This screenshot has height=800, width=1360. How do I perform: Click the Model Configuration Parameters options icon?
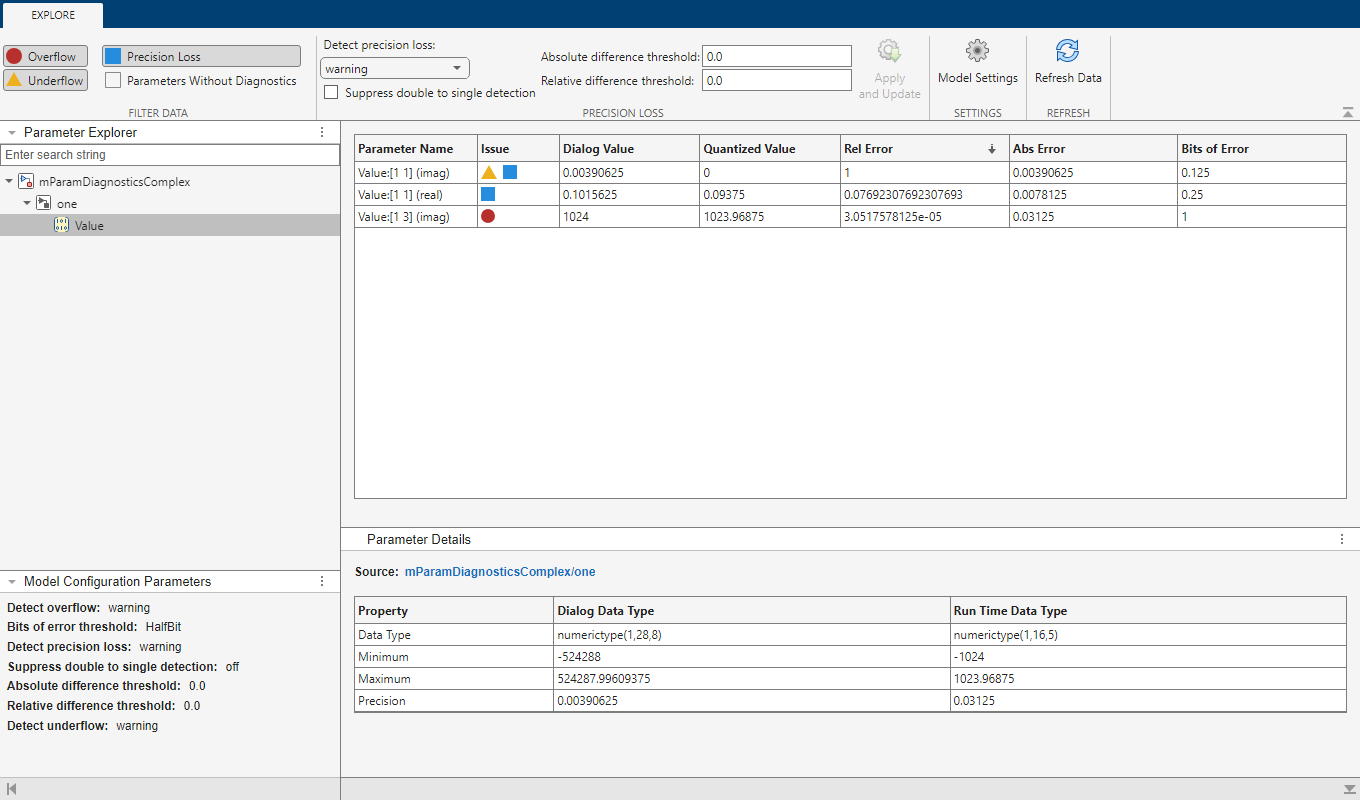coord(322,581)
